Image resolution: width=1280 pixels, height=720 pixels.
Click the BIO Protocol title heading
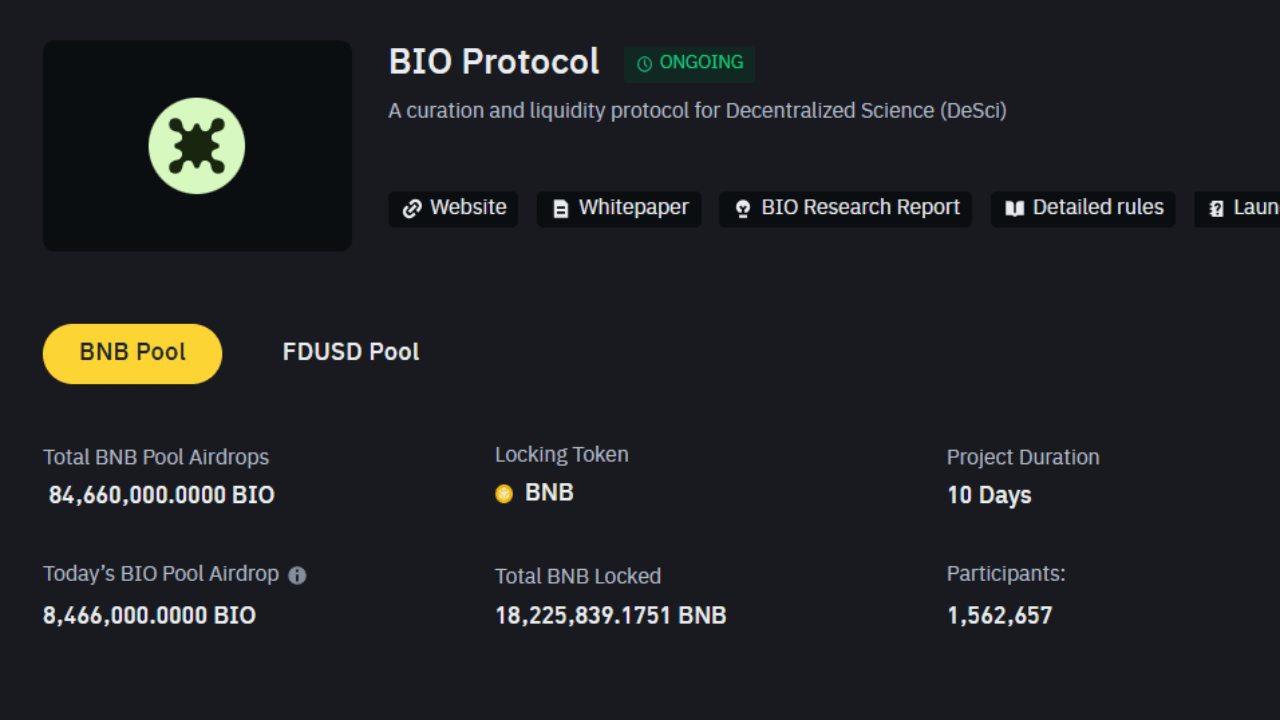pyautogui.click(x=494, y=61)
